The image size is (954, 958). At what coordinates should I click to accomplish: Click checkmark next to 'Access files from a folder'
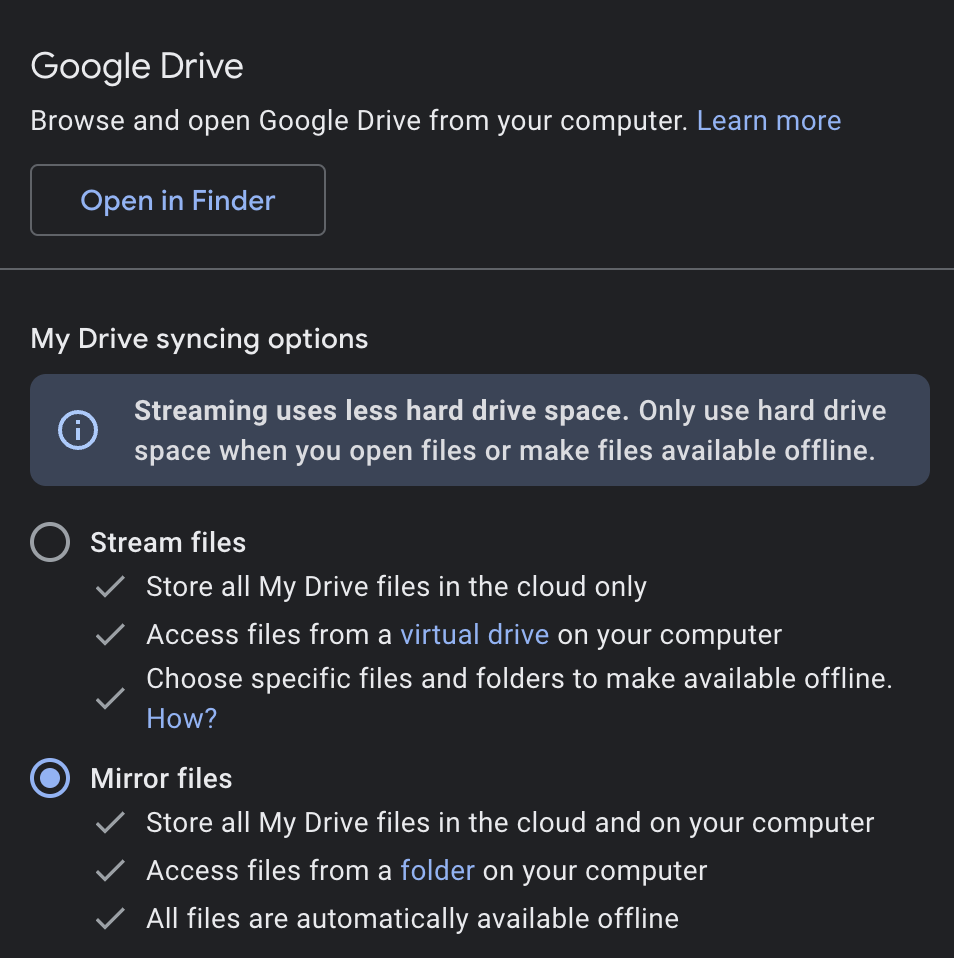click(x=111, y=870)
